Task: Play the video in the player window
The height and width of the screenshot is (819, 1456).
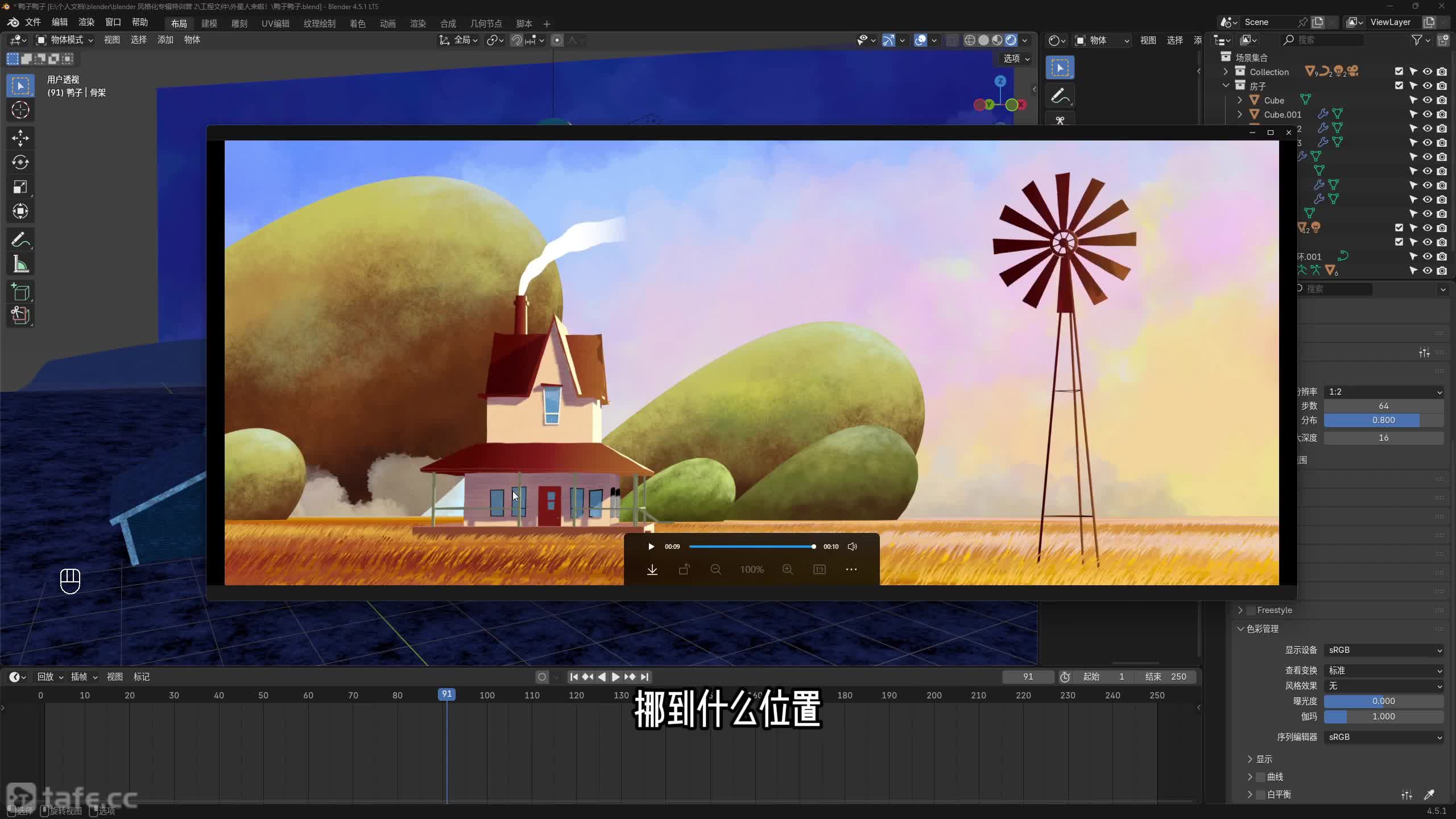Action: pos(651,547)
